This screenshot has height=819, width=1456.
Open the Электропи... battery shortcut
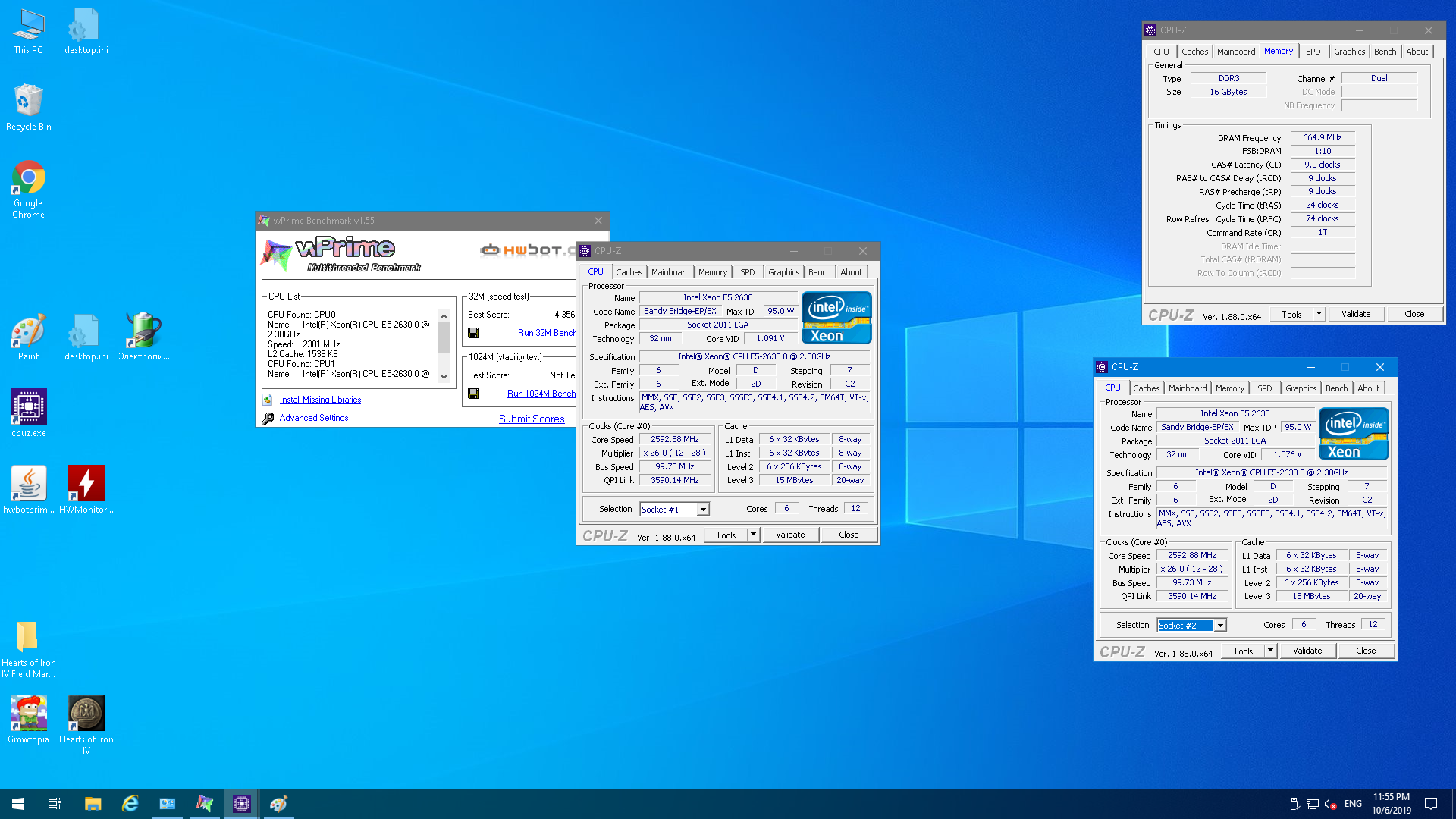(144, 337)
